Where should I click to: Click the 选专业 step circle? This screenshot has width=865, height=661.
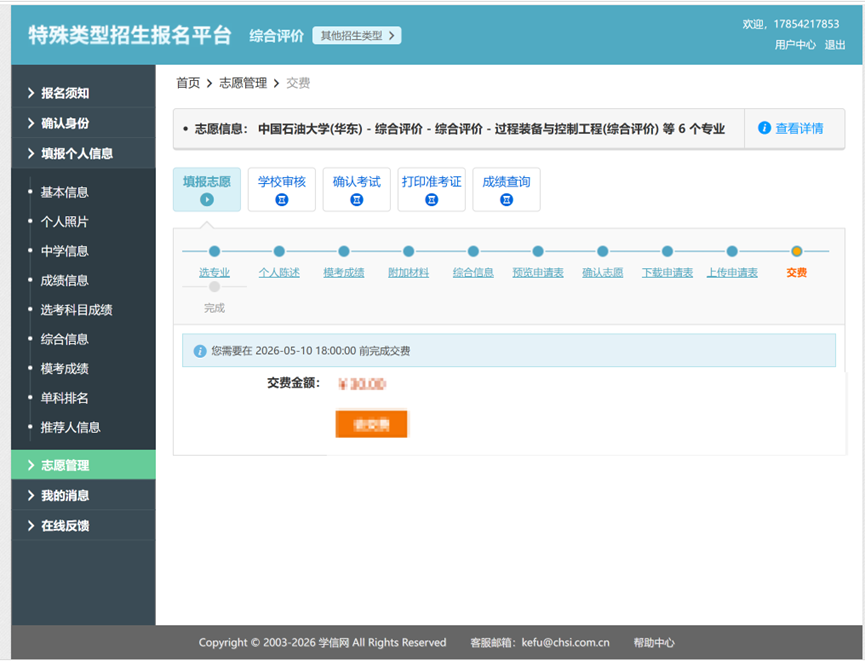(215, 251)
